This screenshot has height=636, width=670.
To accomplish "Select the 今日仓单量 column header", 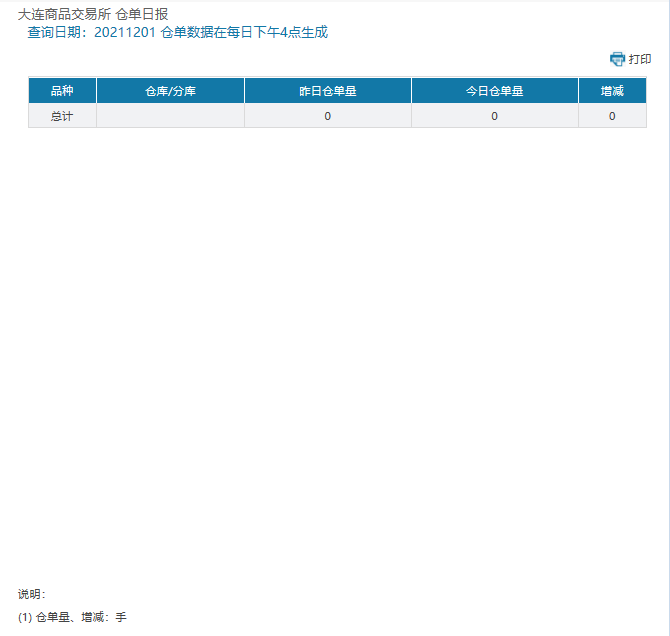I will (494, 91).
